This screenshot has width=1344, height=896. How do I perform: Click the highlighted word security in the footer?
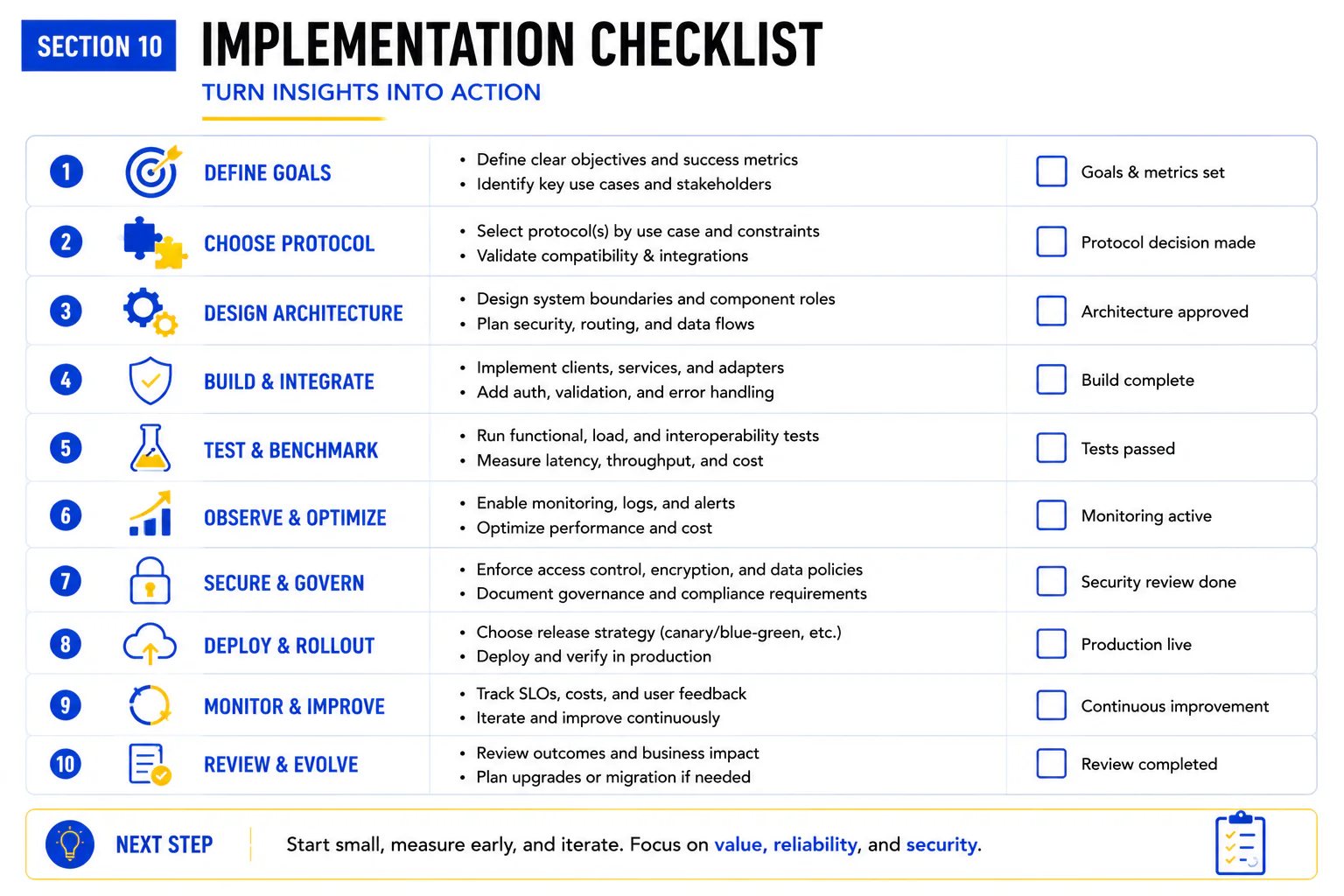coord(941,844)
